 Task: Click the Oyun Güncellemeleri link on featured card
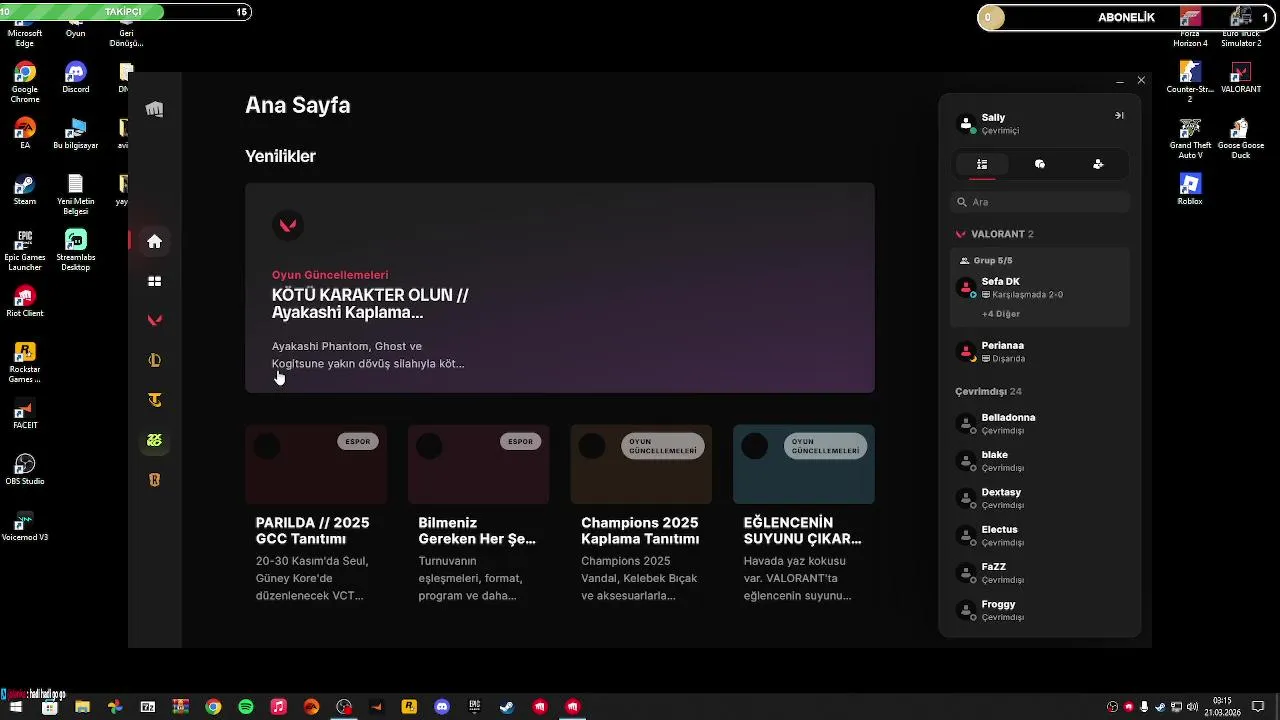click(330, 275)
